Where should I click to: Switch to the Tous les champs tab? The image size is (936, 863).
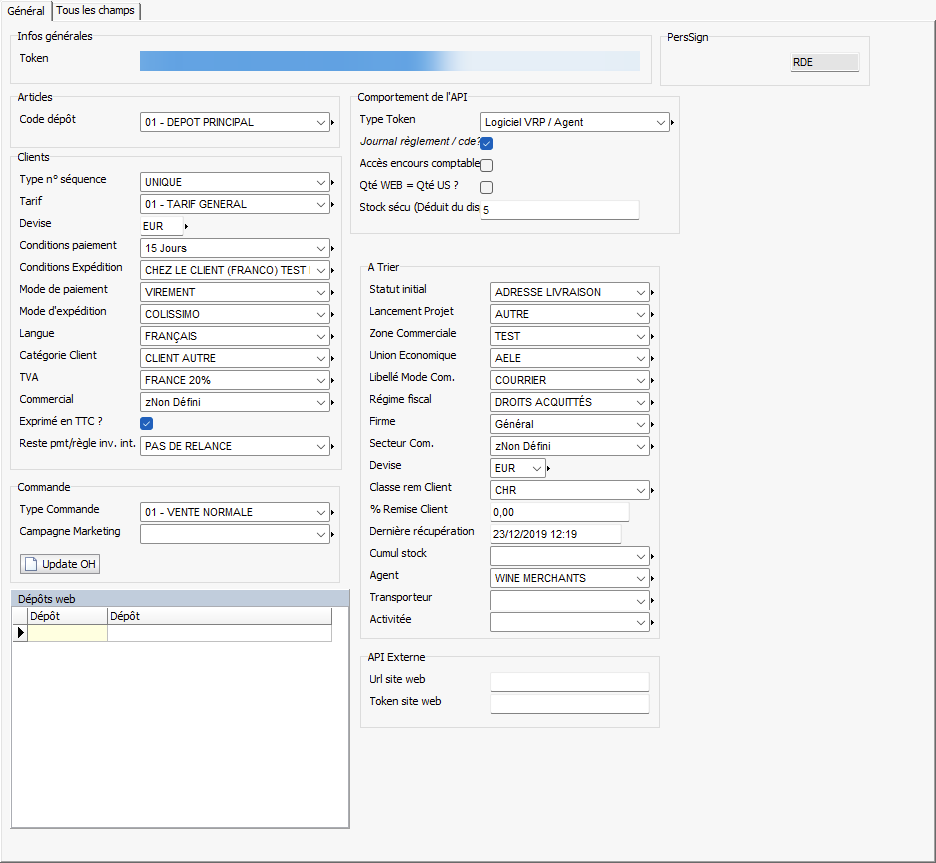(96, 10)
